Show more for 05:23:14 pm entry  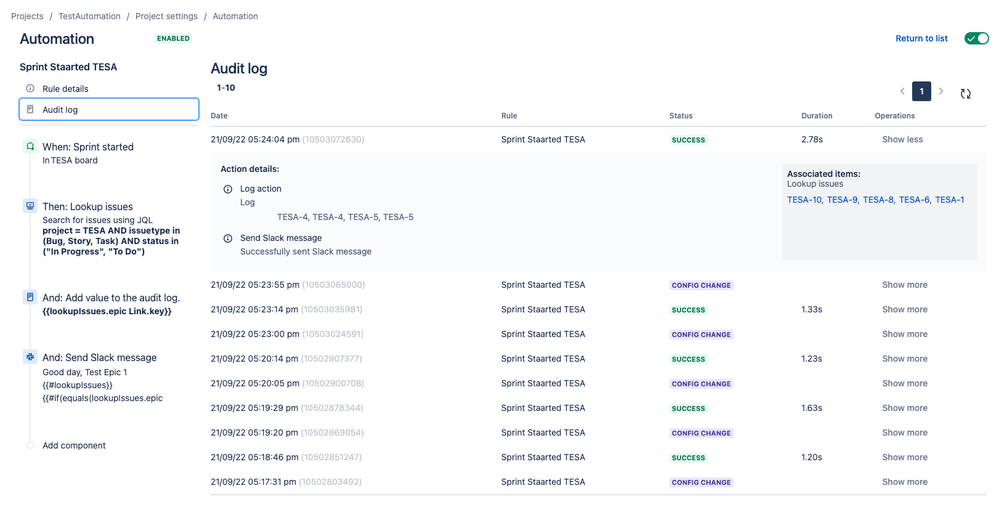point(905,310)
